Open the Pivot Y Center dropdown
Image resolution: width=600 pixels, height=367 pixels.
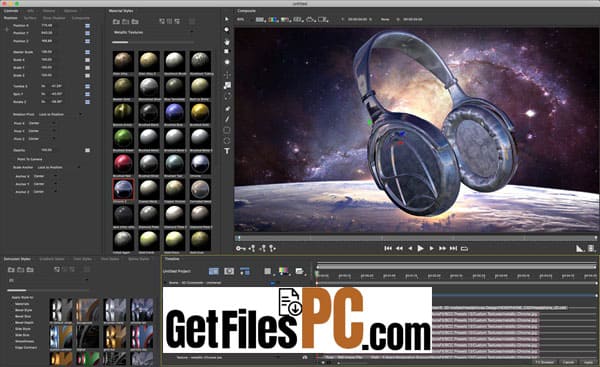pyautogui.click(x=42, y=131)
